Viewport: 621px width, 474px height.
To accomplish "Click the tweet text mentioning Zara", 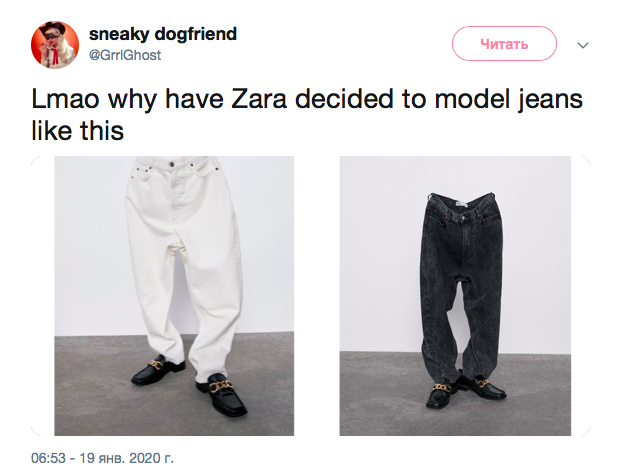I will pos(307,114).
